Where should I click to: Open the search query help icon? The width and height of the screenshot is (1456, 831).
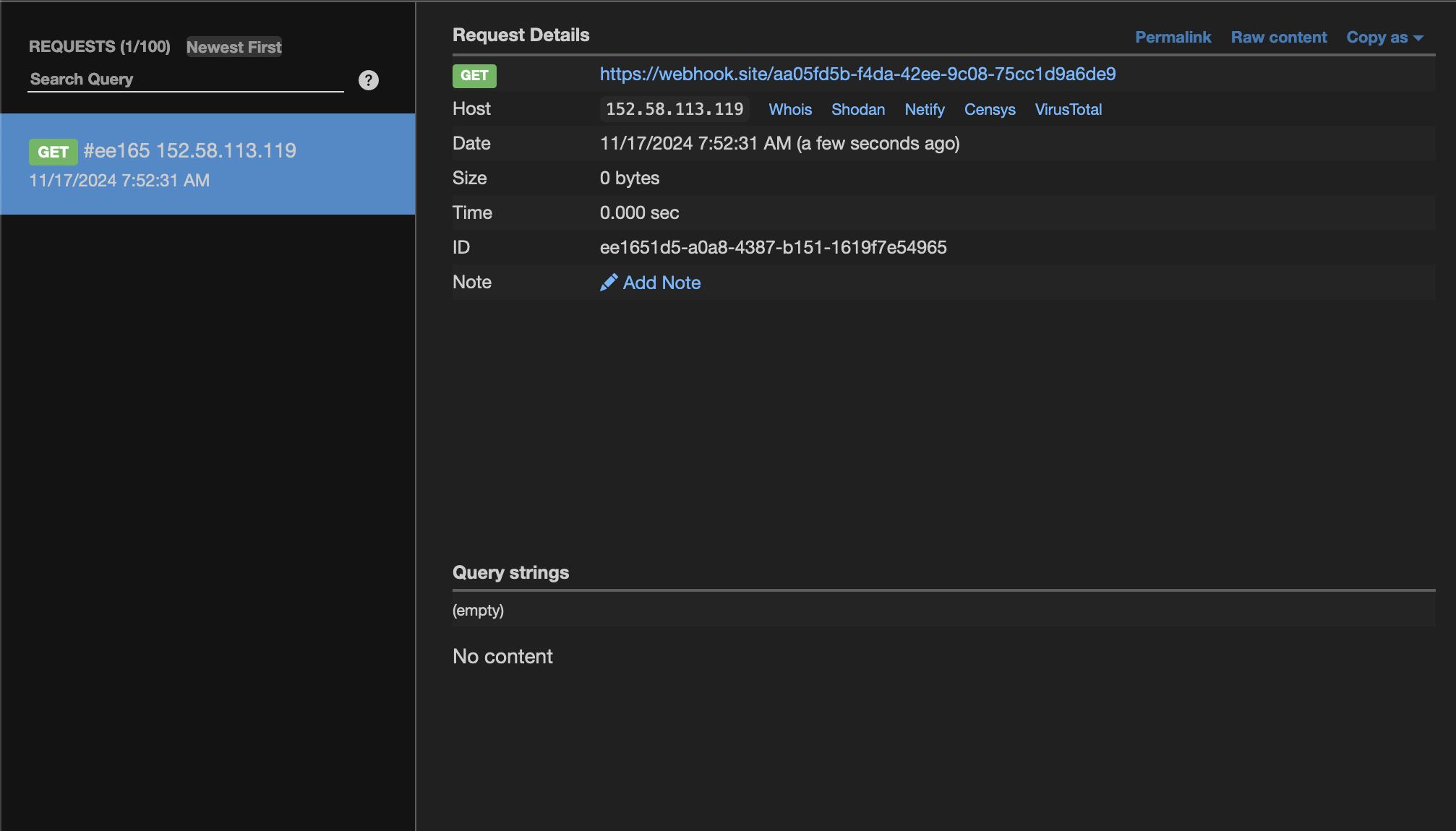369,80
